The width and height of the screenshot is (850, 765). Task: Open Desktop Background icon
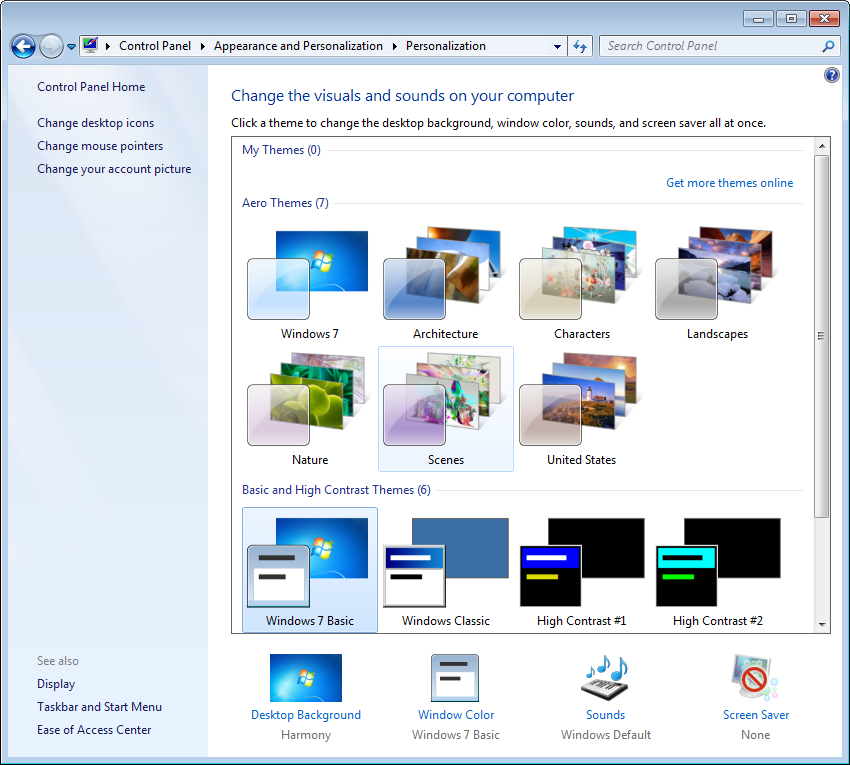[306, 678]
